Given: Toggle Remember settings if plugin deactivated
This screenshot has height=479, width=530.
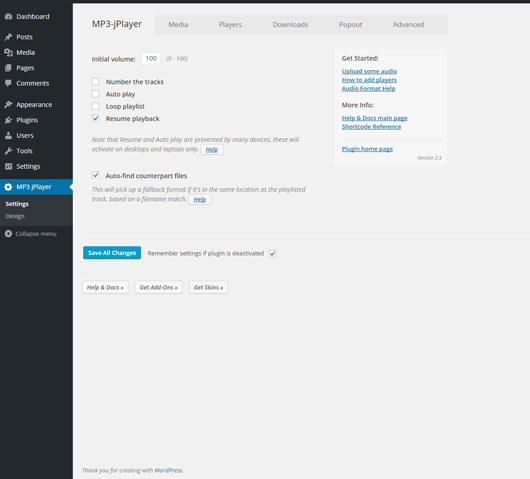Looking at the screenshot, I should pyautogui.click(x=272, y=254).
